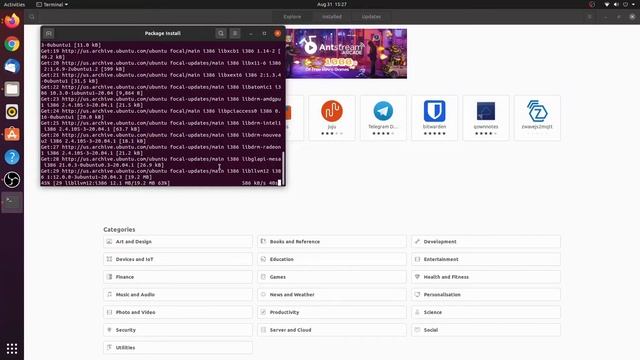Open the Terminal app menu dropdown
The image size is (640, 360).
pos(52,4)
